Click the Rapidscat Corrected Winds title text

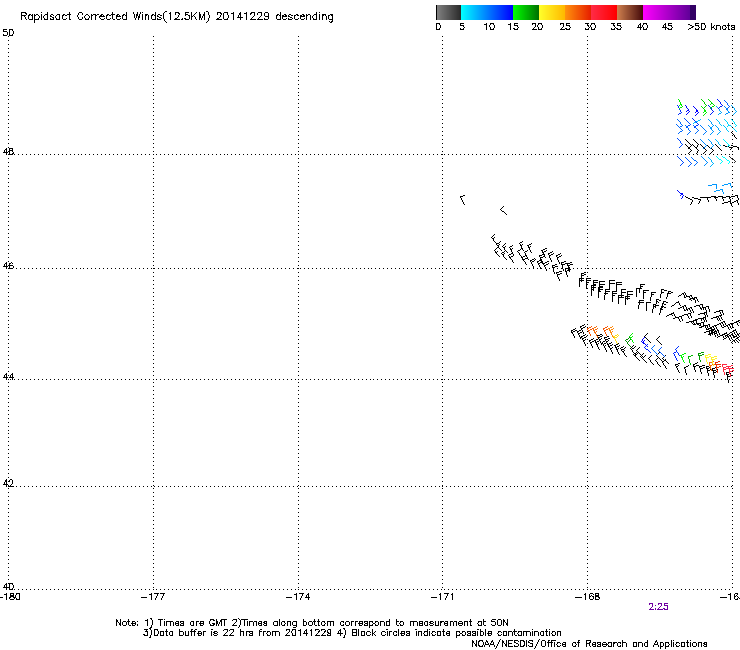(177, 17)
